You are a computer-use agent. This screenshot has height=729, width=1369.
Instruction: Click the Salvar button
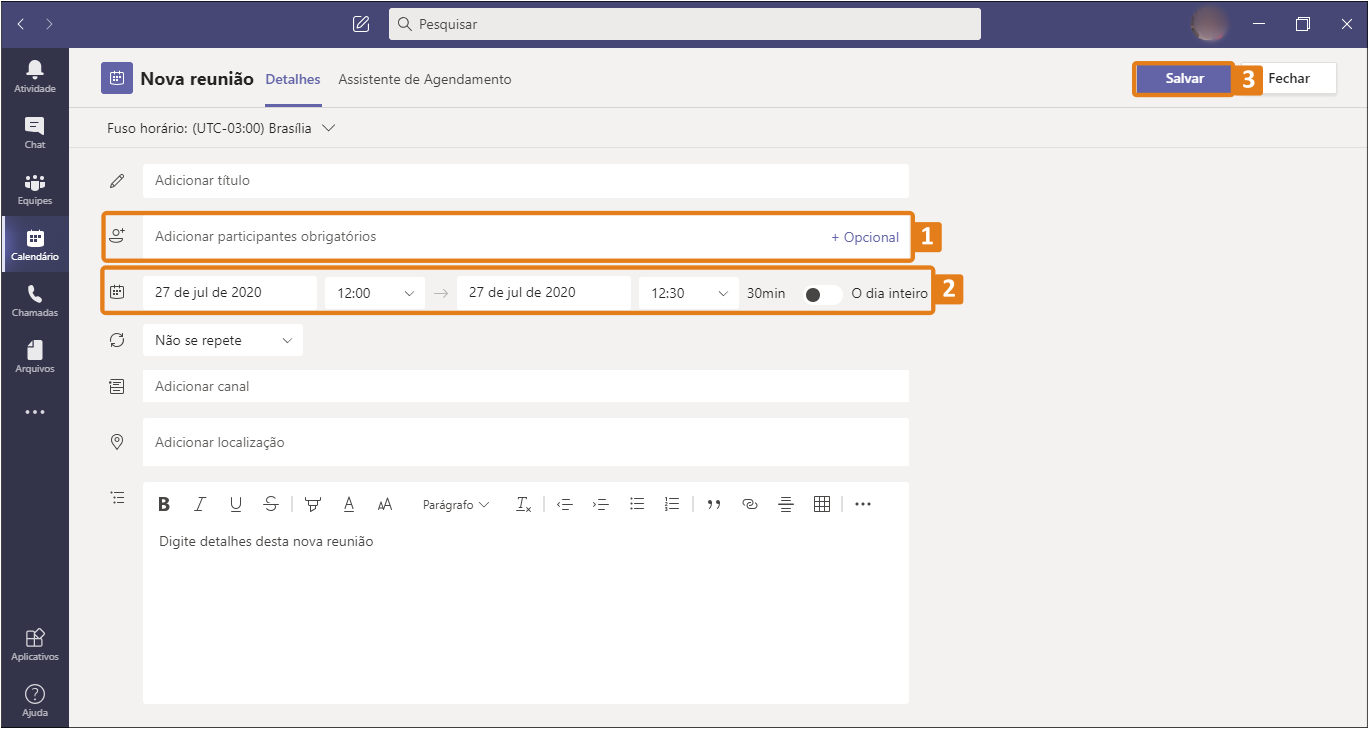[1185, 78]
